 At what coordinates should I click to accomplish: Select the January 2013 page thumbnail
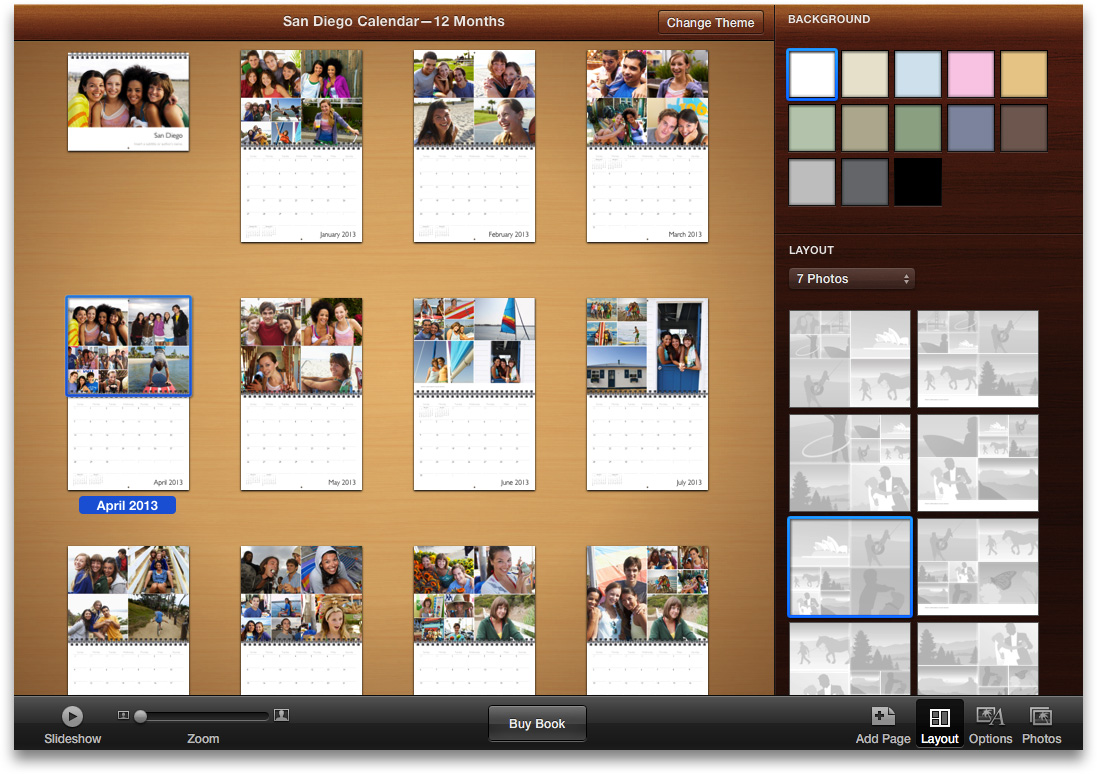[301, 145]
